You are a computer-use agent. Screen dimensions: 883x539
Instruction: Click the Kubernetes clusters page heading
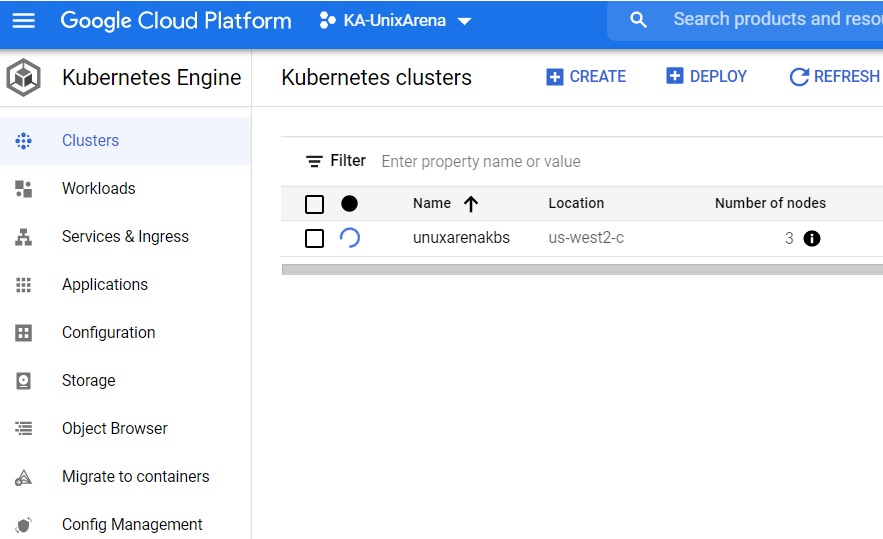pyautogui.click(x=376, y=77)
